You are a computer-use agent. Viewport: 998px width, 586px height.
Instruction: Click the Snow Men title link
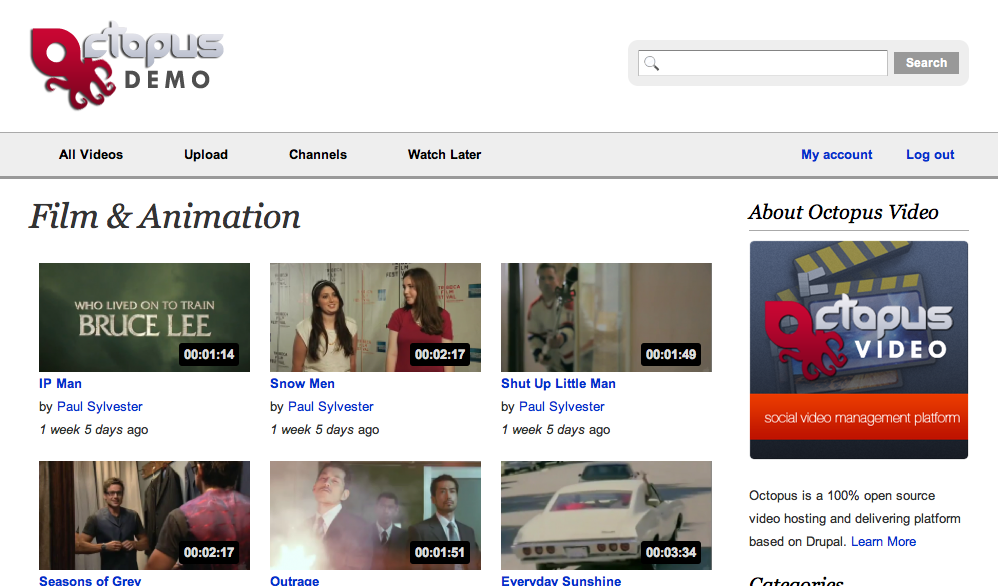302,384
